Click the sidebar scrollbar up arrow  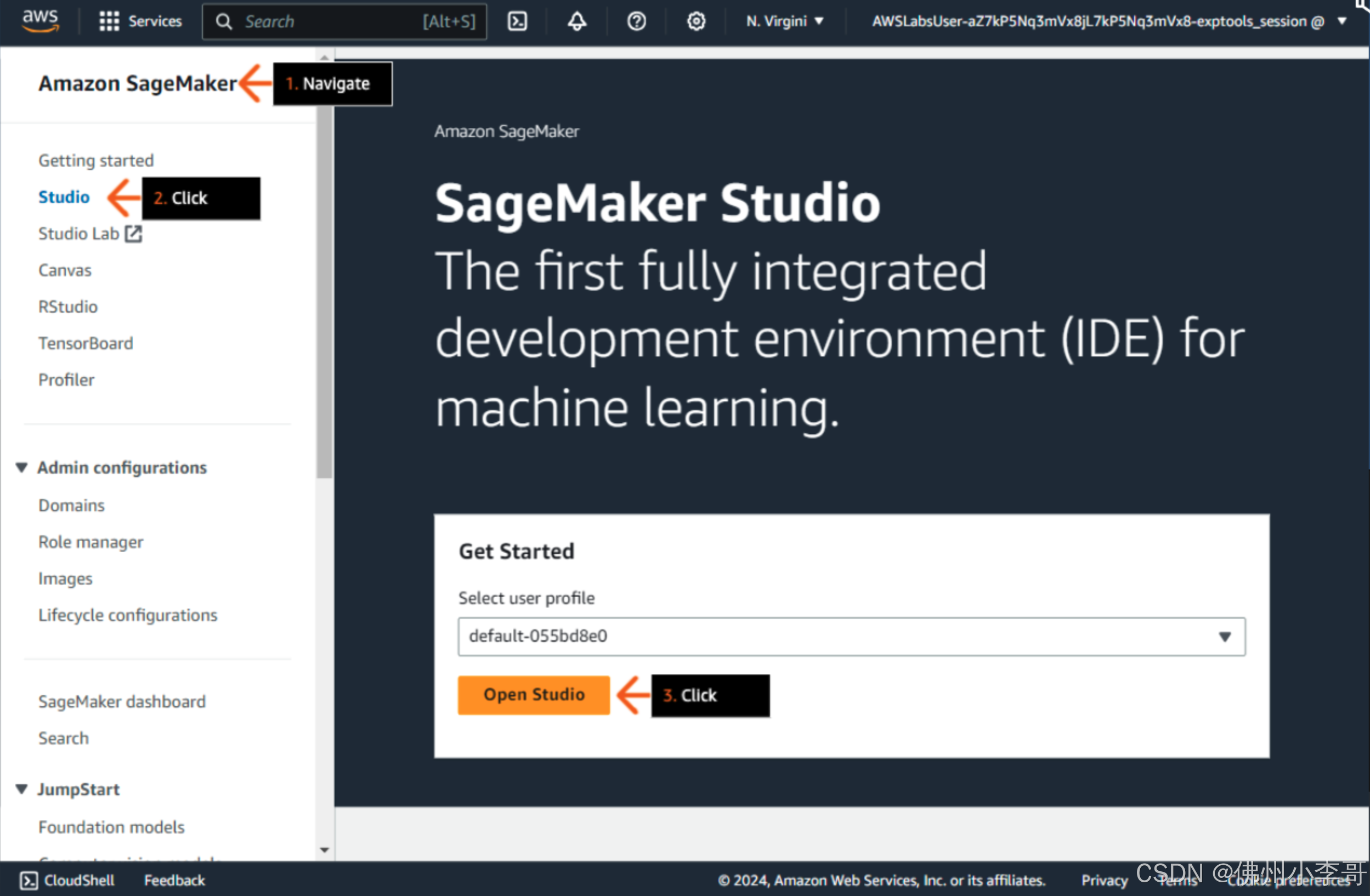pos(325,58)
